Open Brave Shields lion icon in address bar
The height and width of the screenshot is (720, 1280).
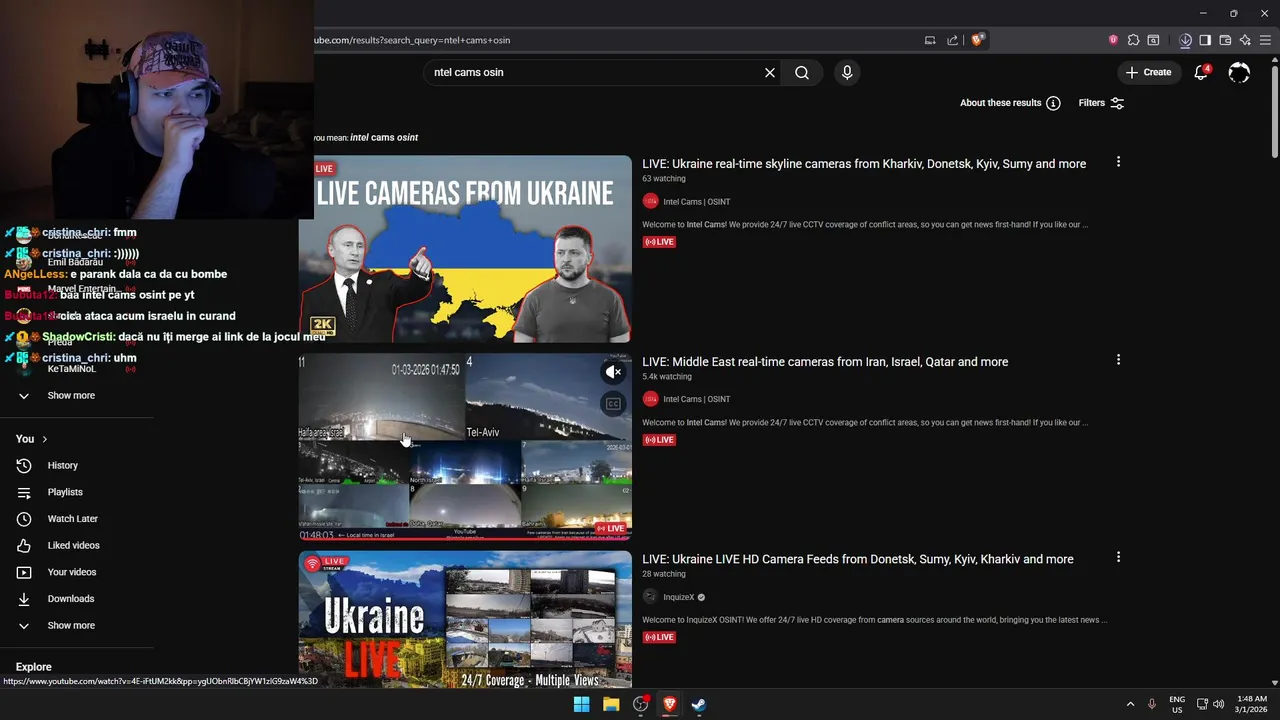click(x=977, y=40)
